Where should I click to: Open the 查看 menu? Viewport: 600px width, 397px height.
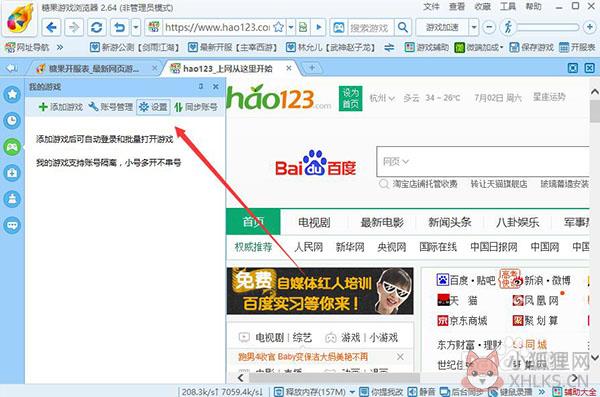pyautogui.click(x=457, y=7)
